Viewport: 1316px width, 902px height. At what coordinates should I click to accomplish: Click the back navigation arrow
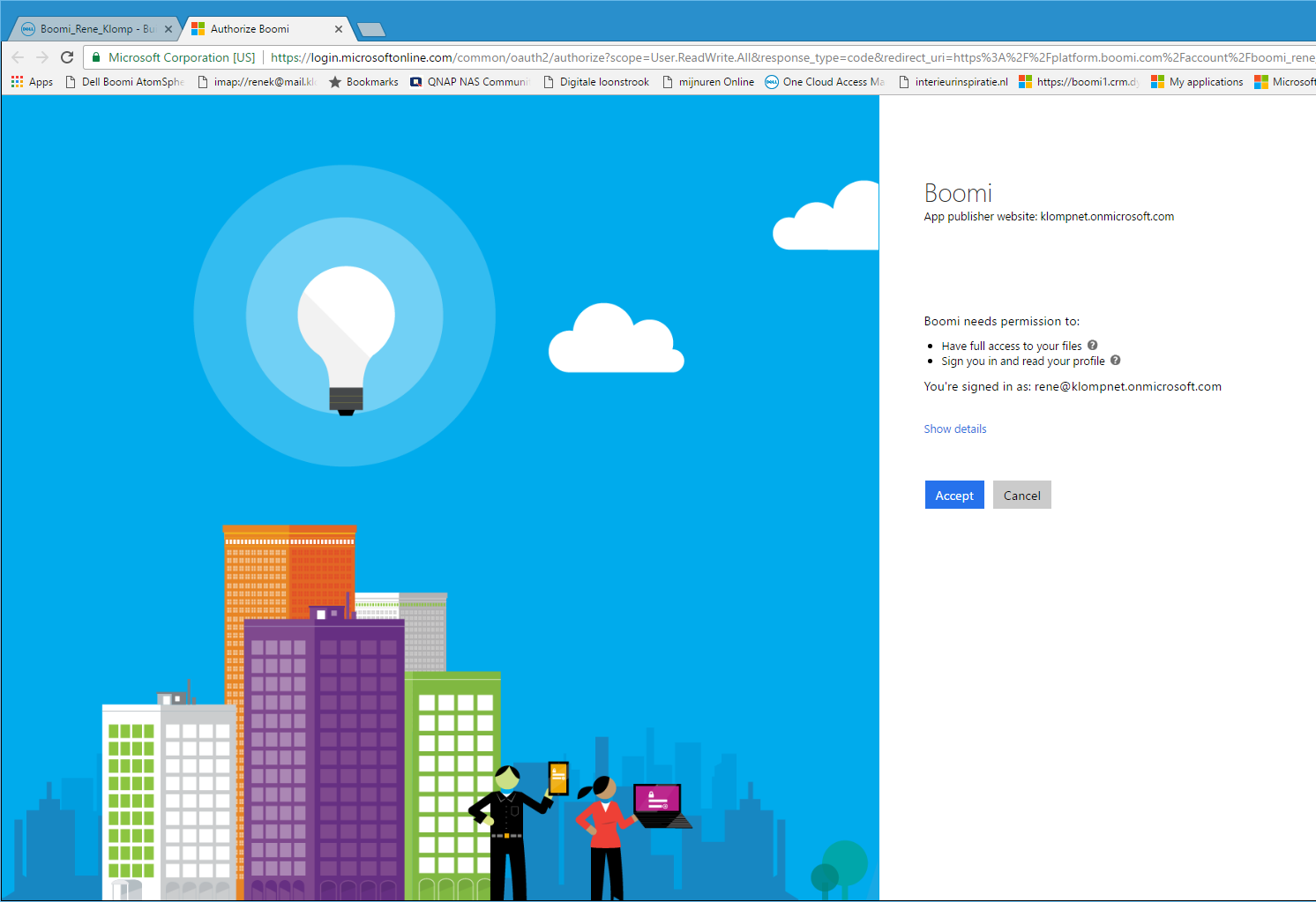coord(18,56)
